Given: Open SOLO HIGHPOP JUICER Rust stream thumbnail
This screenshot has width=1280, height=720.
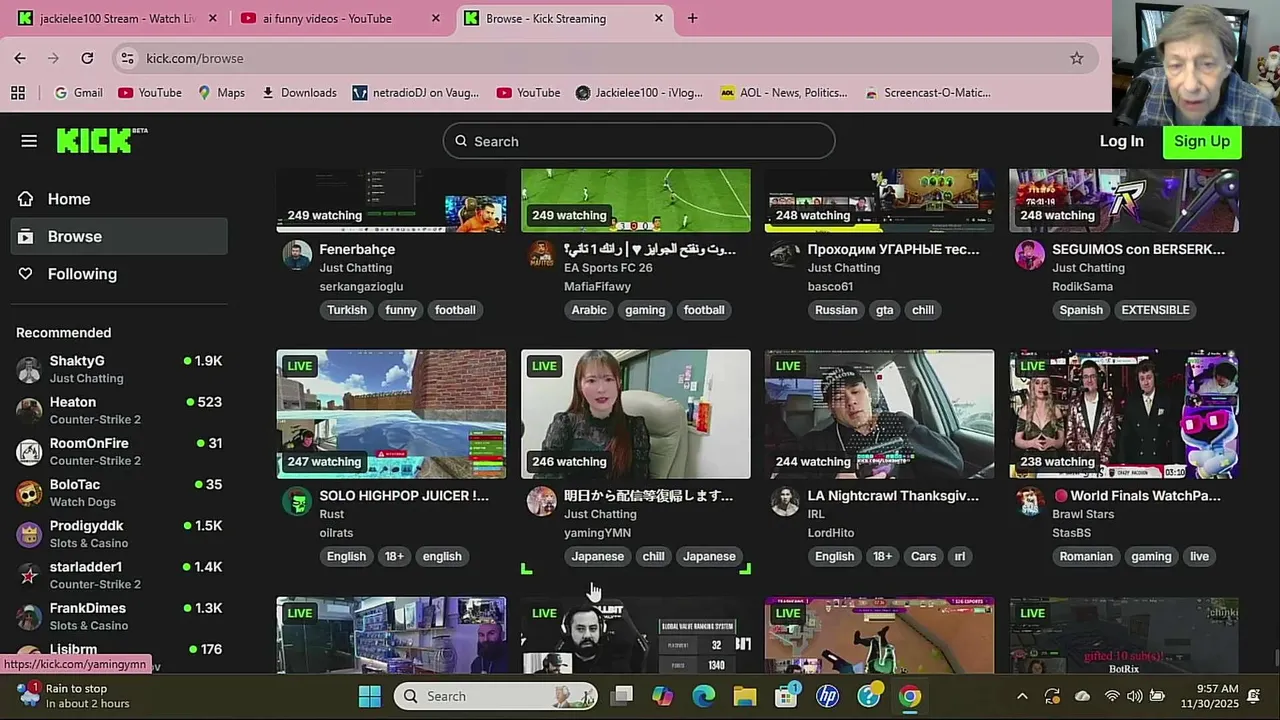Looking at the screenshot, I should [391, 414].
